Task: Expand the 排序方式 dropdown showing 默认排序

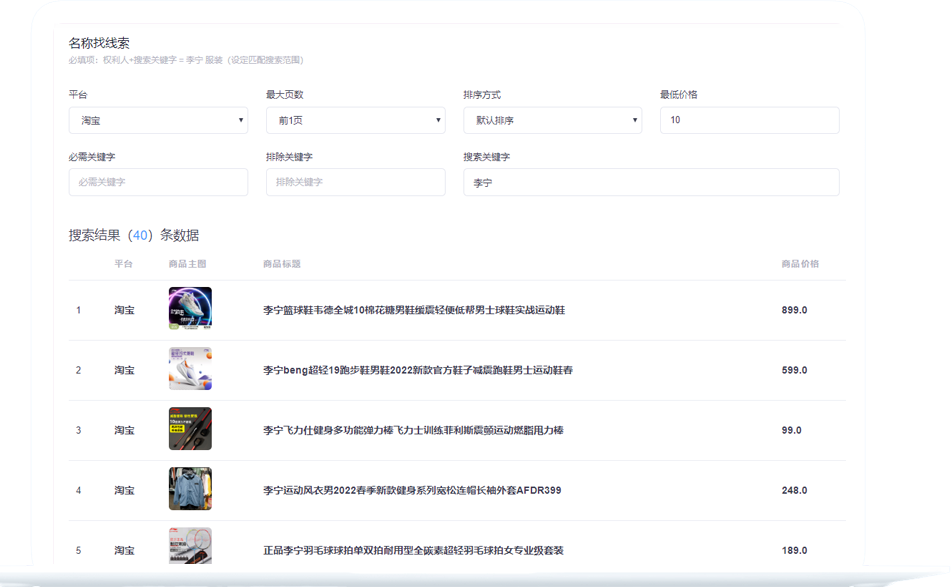Action: tap(553, 120)
